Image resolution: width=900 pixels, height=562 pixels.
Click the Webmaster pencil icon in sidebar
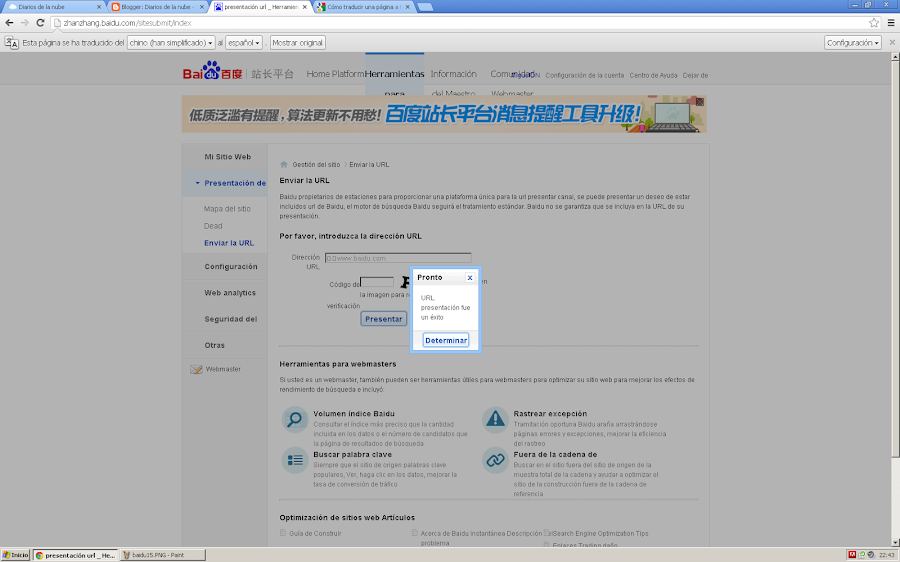196,369
